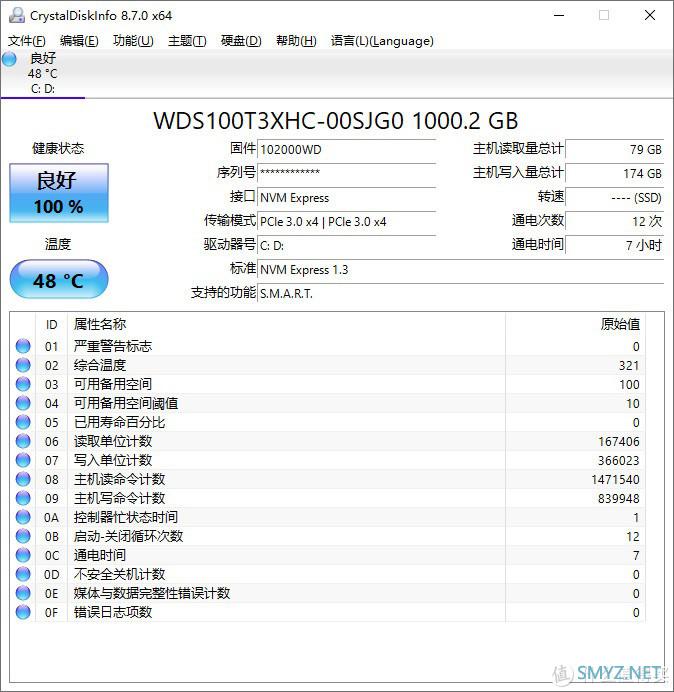The height and width of the screenshot is (692, 674).
Task: Click the status orb for 03 可用备用空间
Action: point(23,384)
